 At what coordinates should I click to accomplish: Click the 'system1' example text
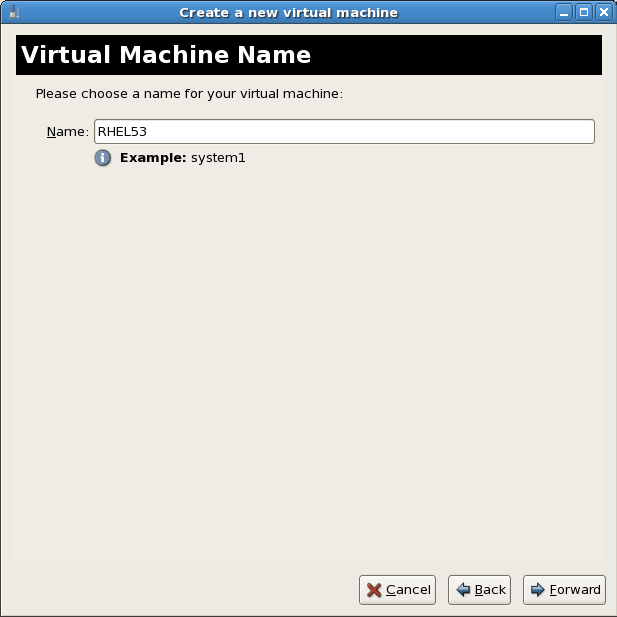coord(218,158)
